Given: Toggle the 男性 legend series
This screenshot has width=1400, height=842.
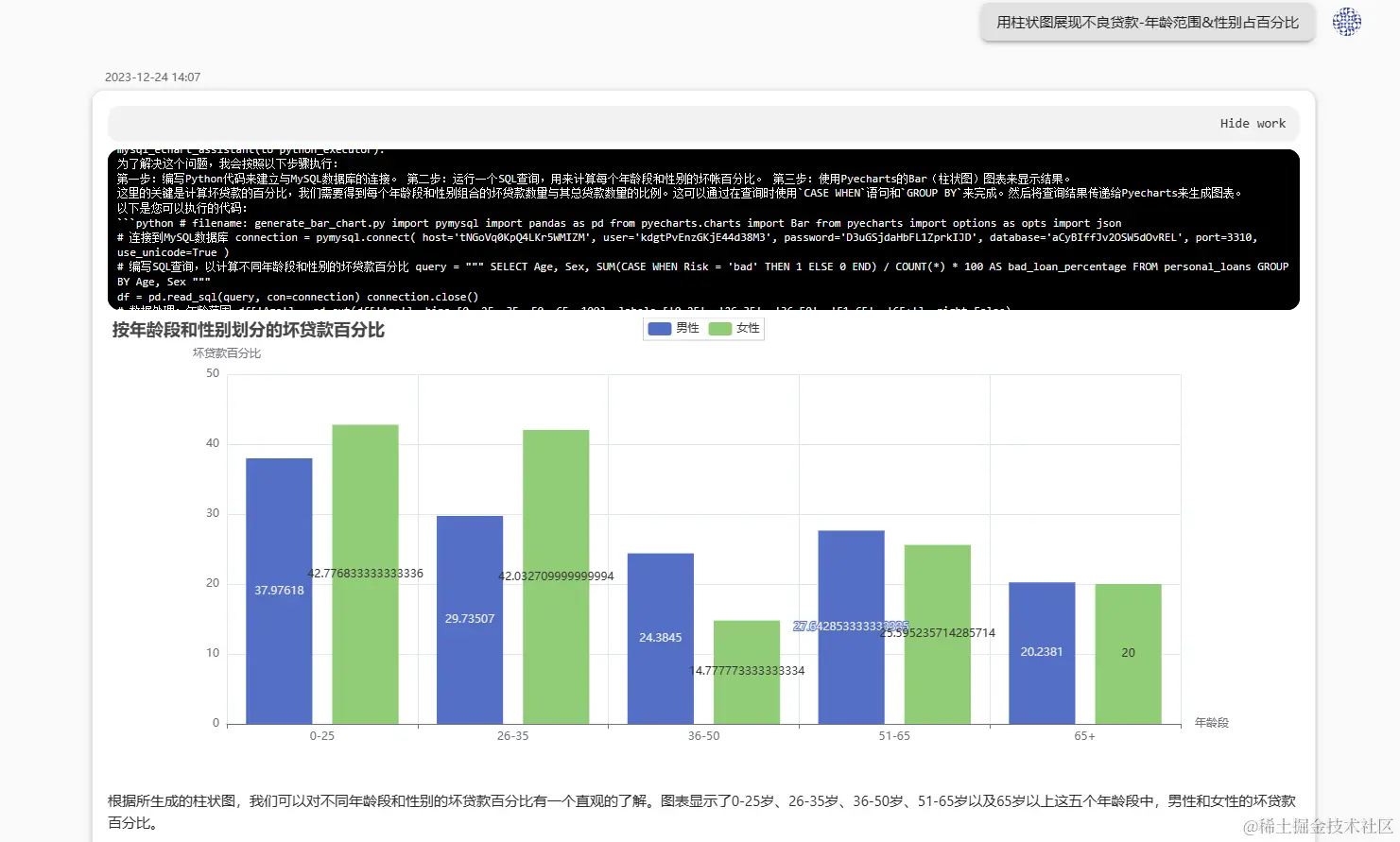Looking at the screenshot, I should pyautogui.click(x=674, y=328).
